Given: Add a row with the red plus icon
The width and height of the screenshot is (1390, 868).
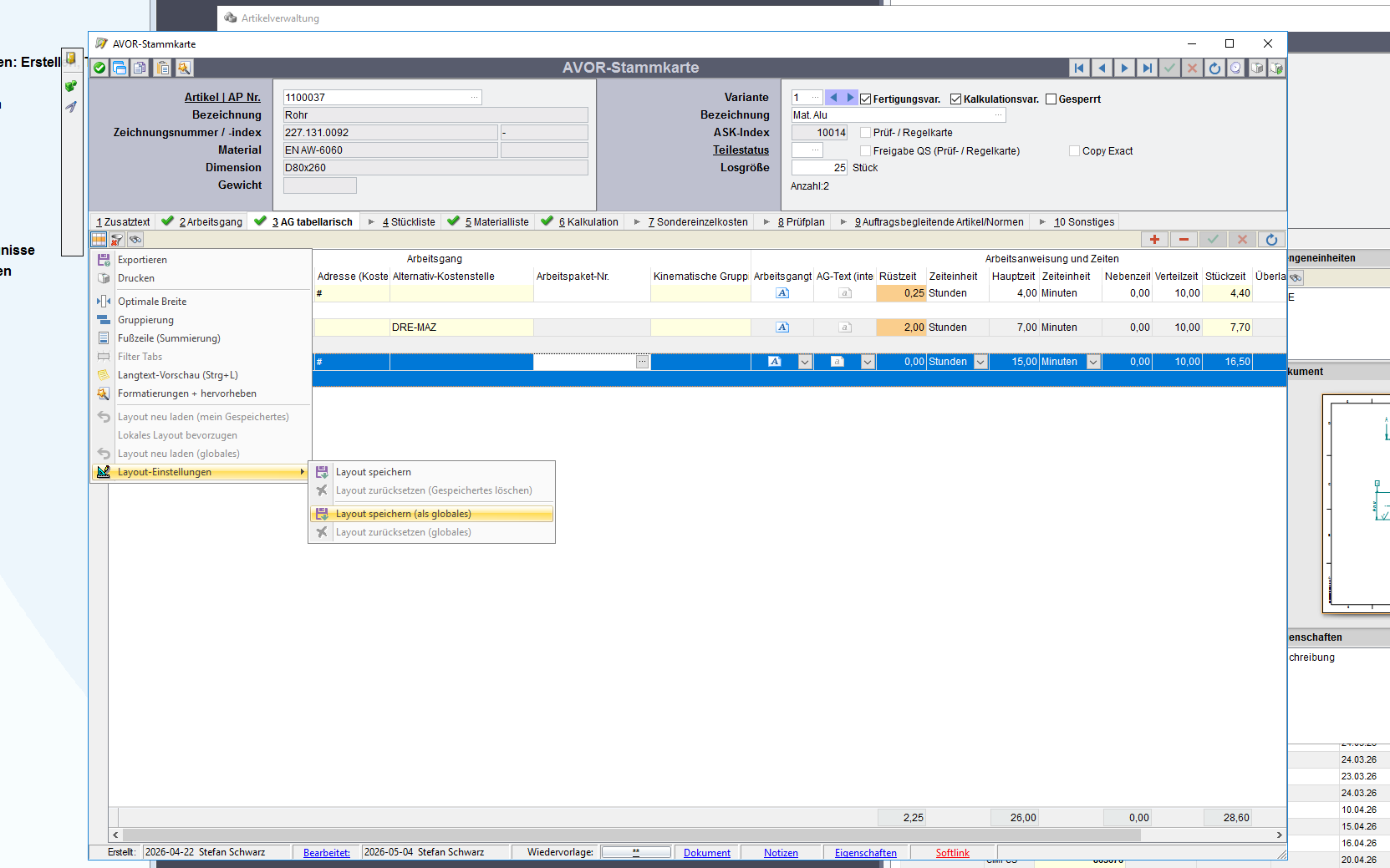Looking at the screenshot, I should [x=1154, y=240].
